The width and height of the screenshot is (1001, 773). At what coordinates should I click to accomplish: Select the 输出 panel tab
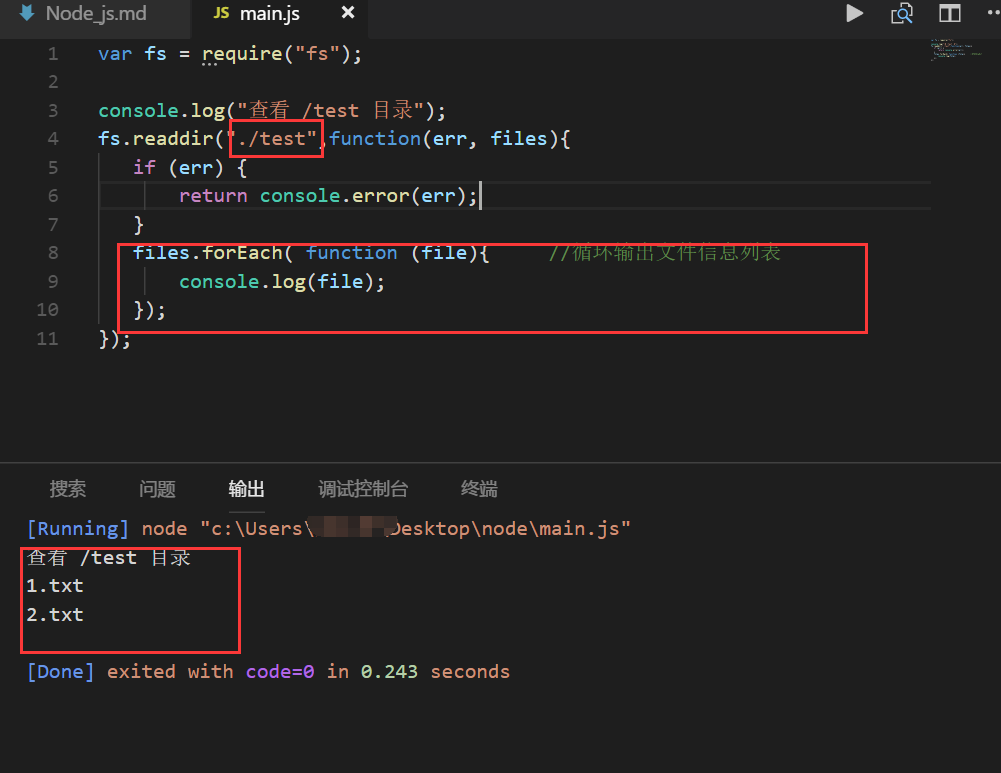tap(246, 489)
